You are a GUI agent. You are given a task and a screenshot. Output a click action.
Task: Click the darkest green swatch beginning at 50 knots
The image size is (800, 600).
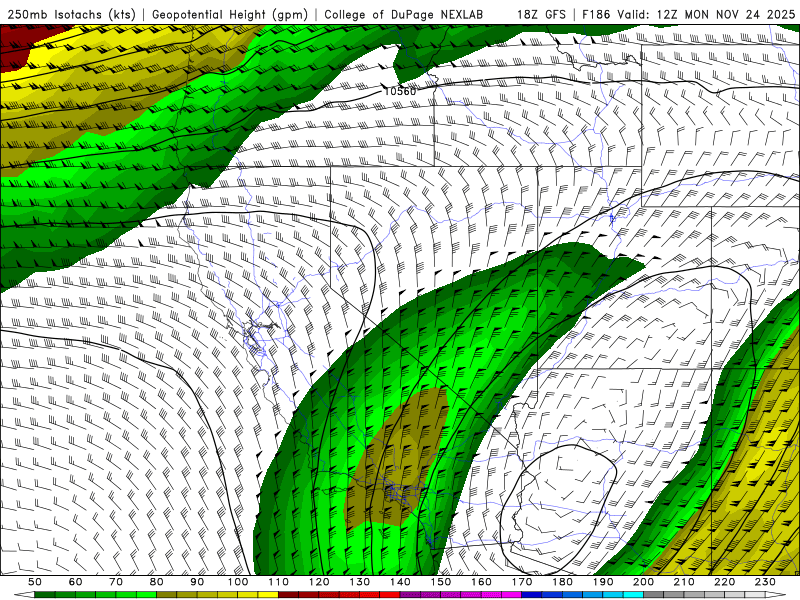(x=45, y=595)
